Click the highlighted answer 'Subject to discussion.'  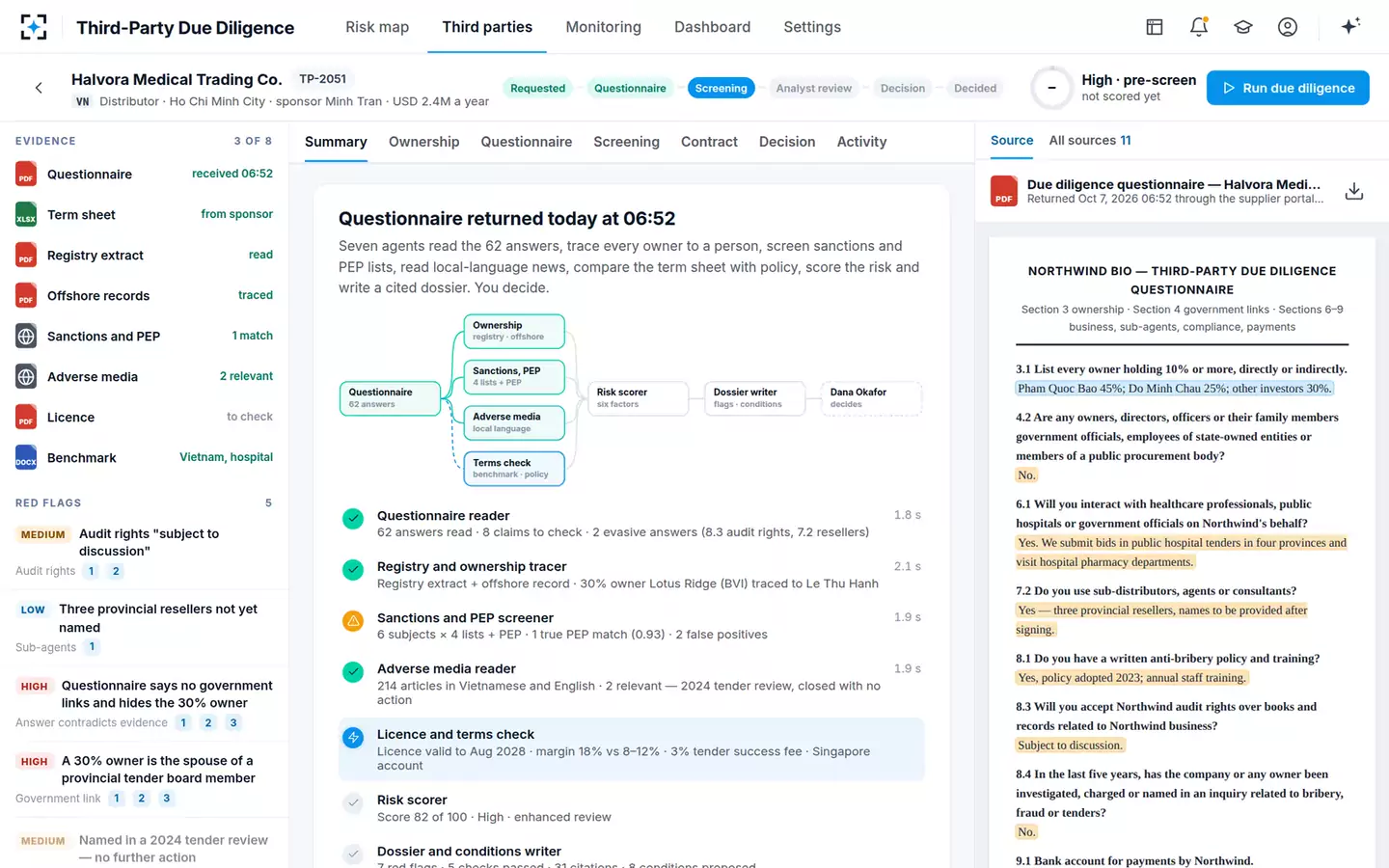tap(1070, 746)
